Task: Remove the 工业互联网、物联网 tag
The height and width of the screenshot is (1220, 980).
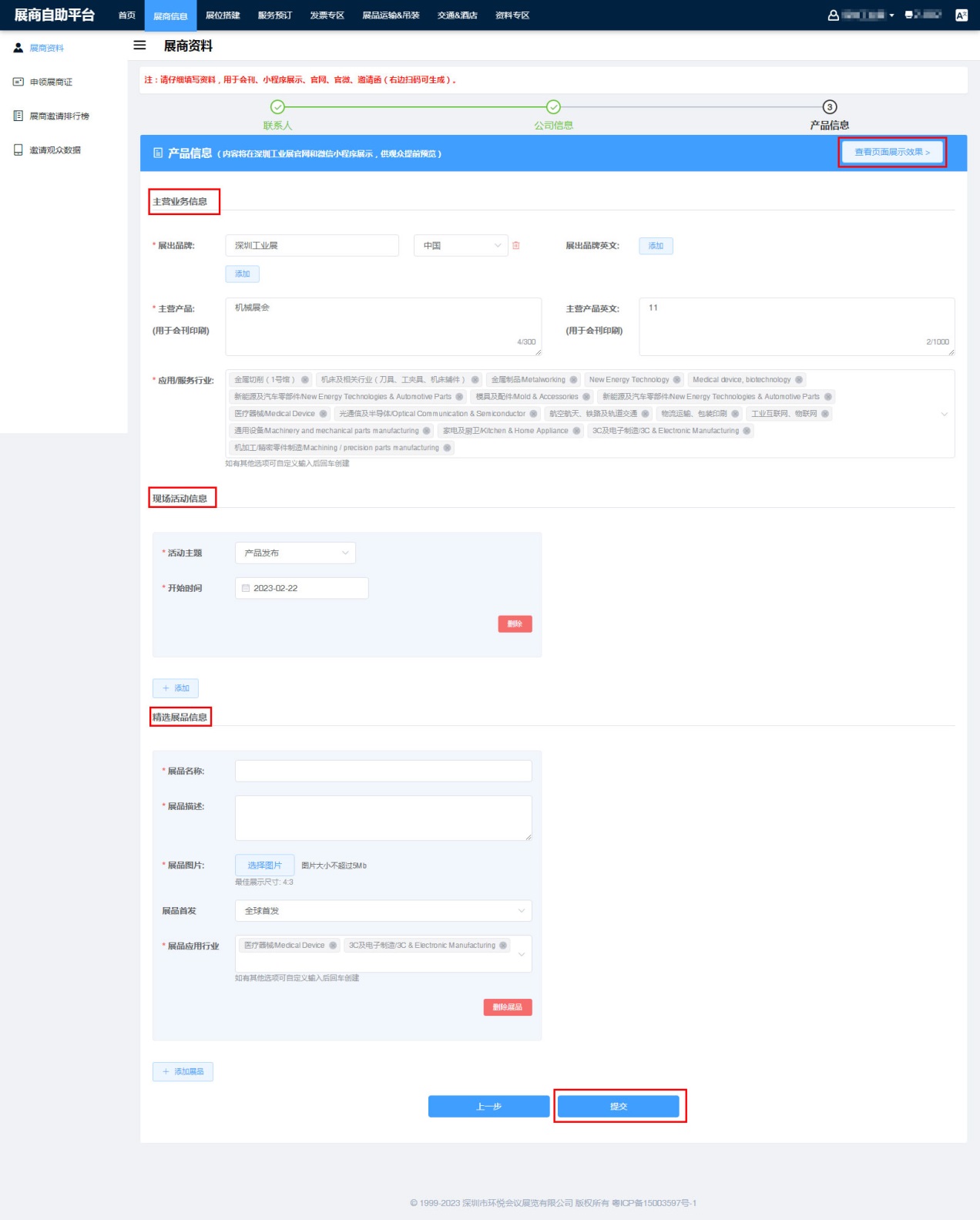Action: click(825, 414)
